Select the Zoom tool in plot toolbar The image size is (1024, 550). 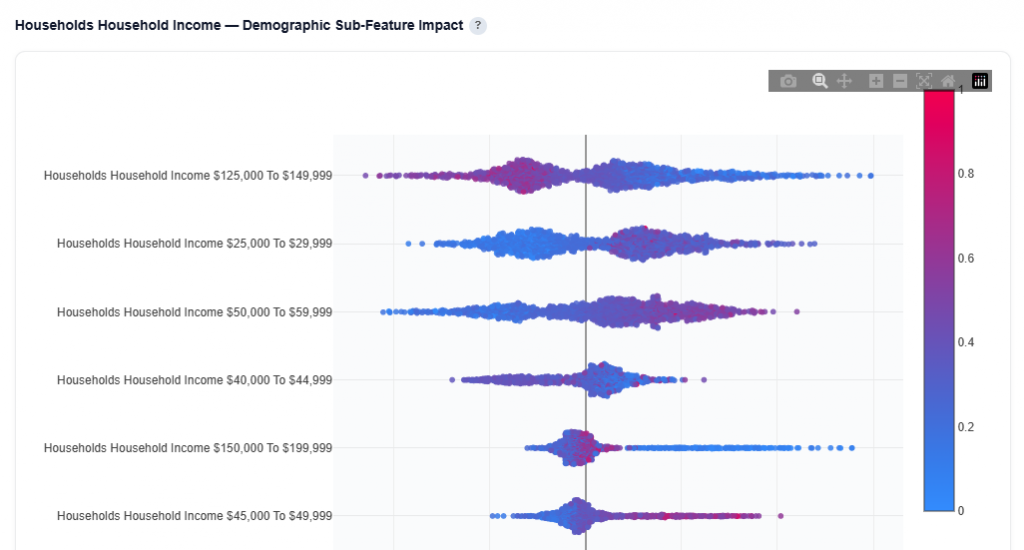[x=820, y=81]
